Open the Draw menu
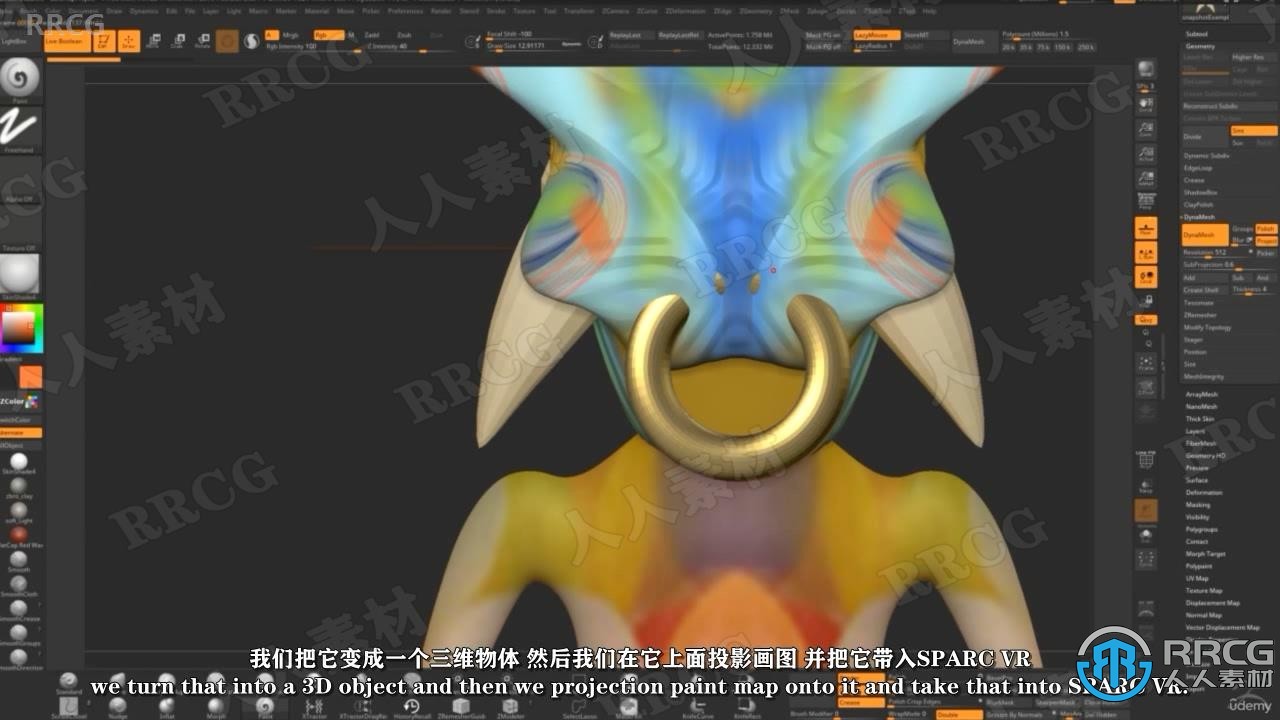Screen dimensions: 1280x720 [x=113, y=11]
